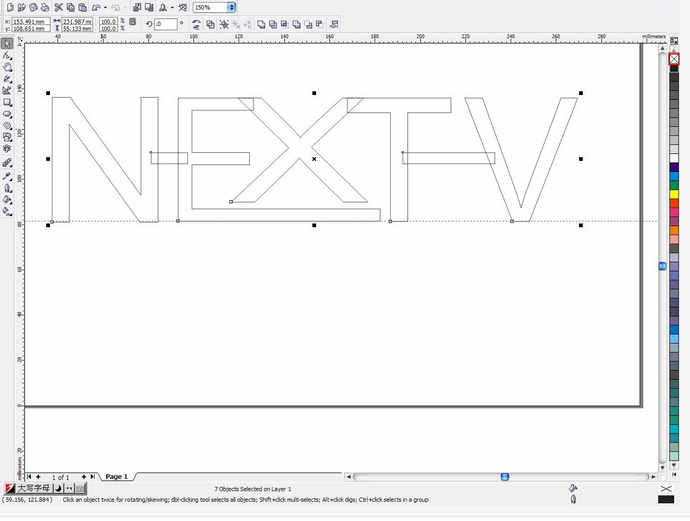Click the rotation angle input field
The image size is (690, 521).
click(x=166, y=24)
